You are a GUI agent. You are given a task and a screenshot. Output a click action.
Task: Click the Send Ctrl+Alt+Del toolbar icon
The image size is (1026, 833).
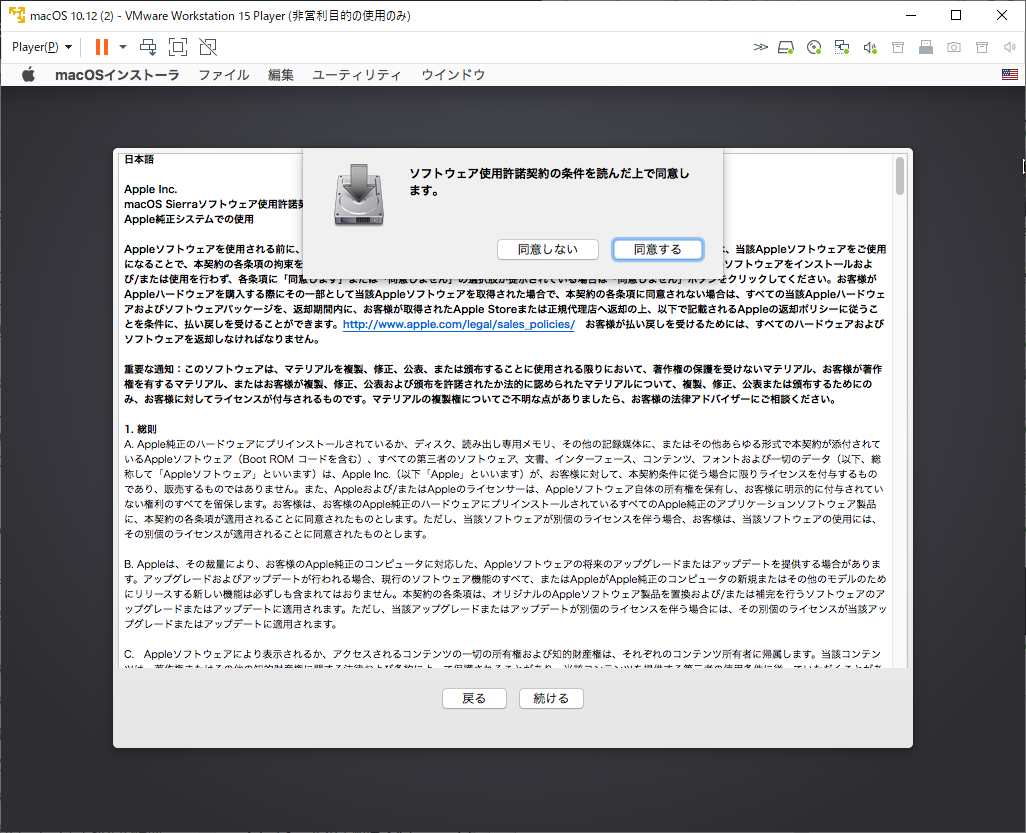click(x=149, y=47)
